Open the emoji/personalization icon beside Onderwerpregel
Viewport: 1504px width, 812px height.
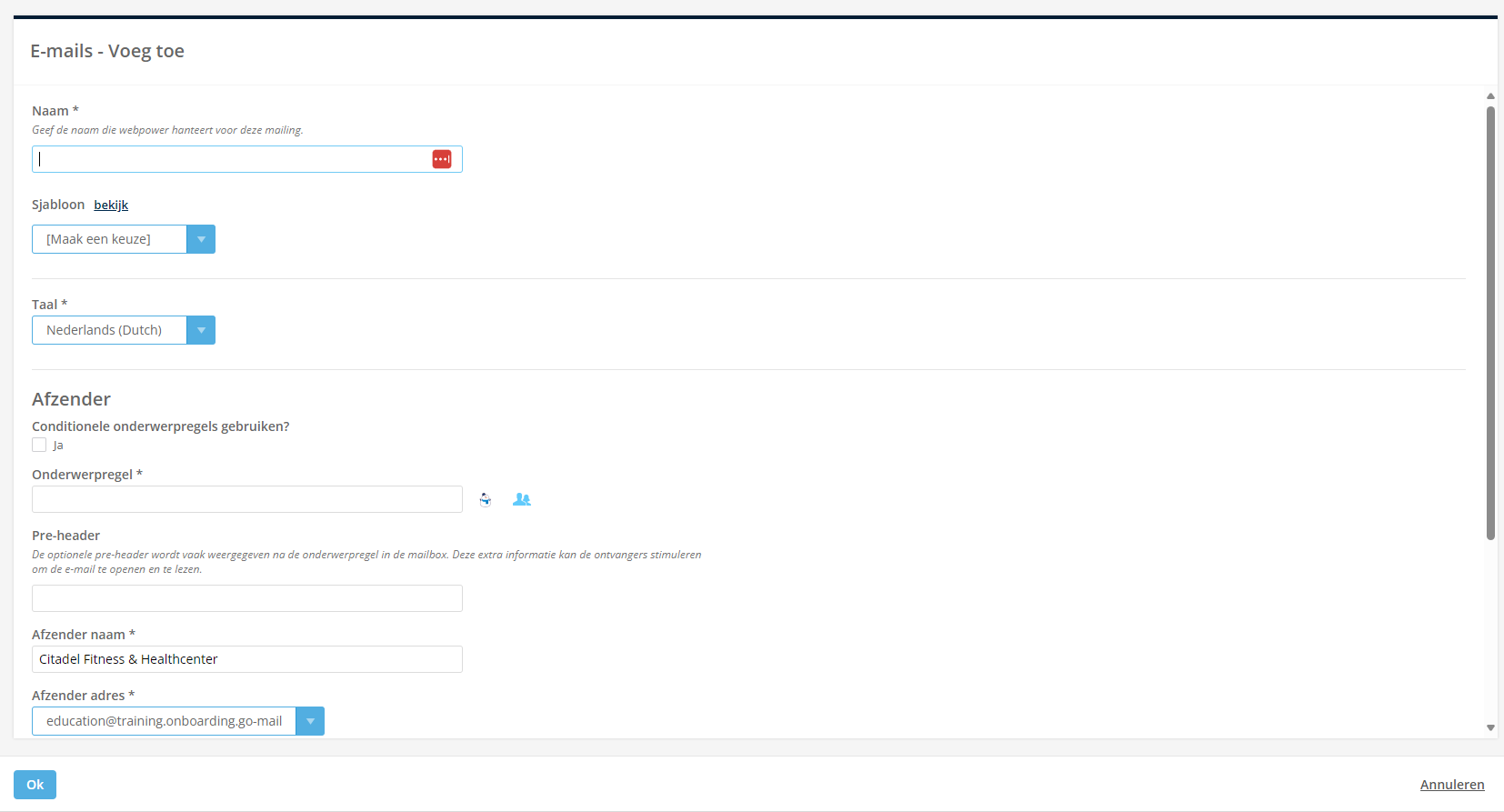pyautogui.click(x=486, y=499)
